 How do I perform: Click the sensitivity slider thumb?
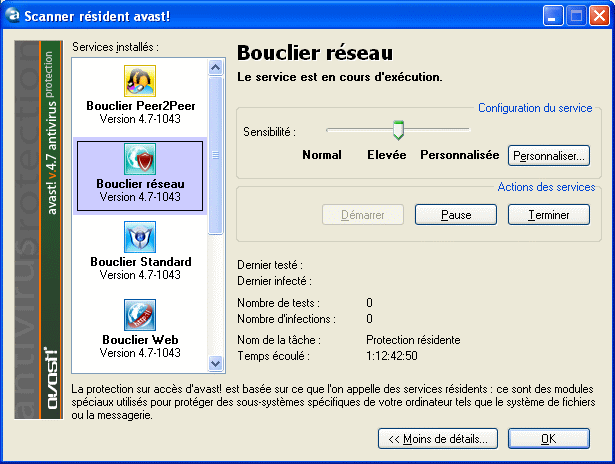[398, 130]
